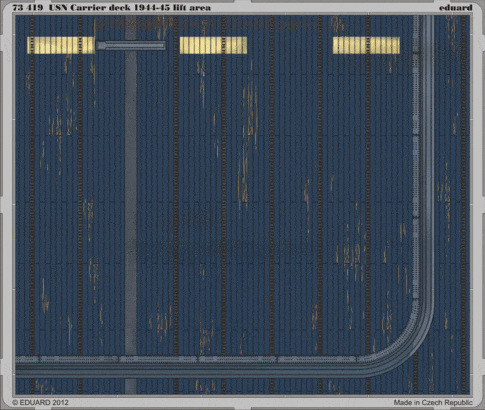Click the year 2012 in the copyright
The height and width of the screenshot is (410, 485).
pos(60,402)
